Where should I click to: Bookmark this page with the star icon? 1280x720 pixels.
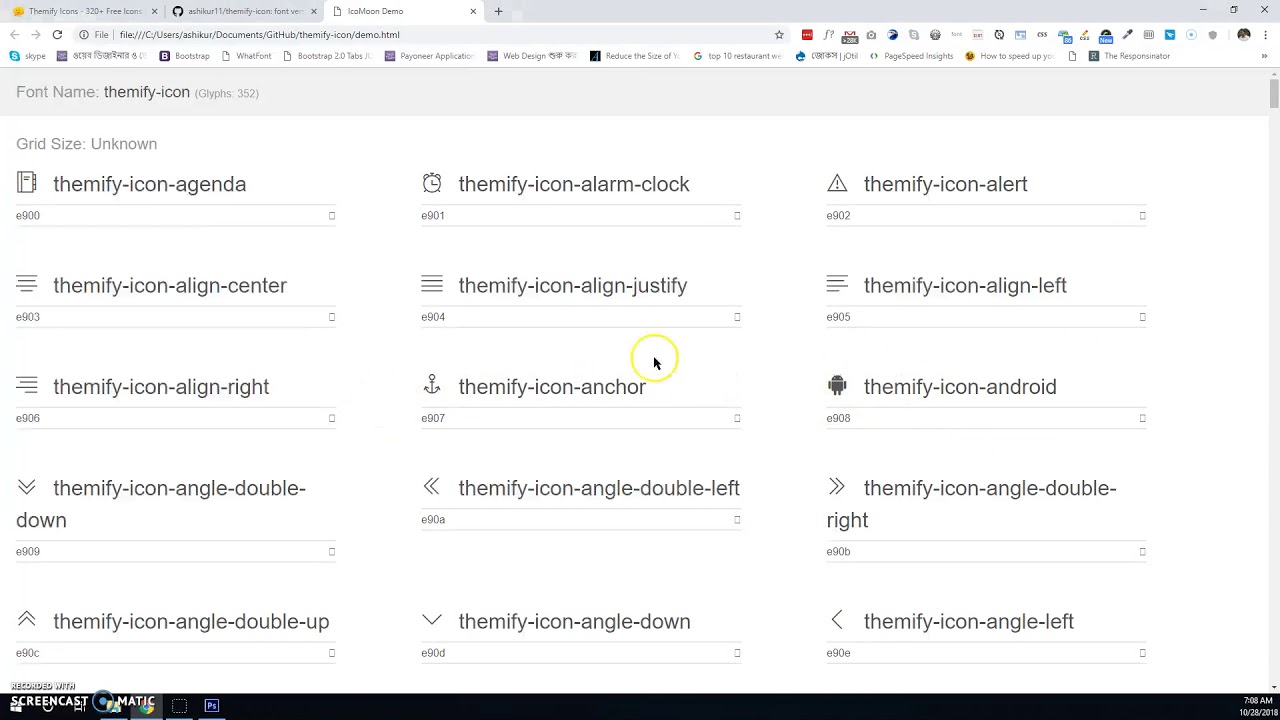(779, 35)
